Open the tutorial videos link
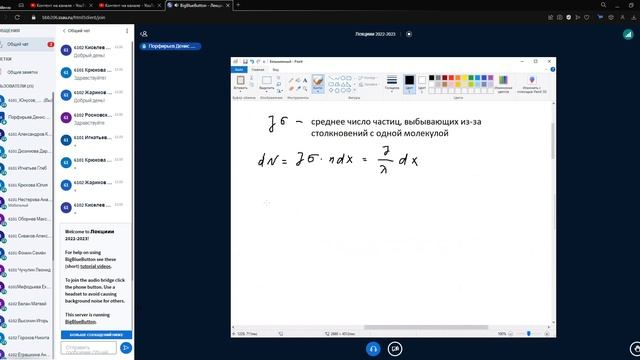 coord(95,266)
